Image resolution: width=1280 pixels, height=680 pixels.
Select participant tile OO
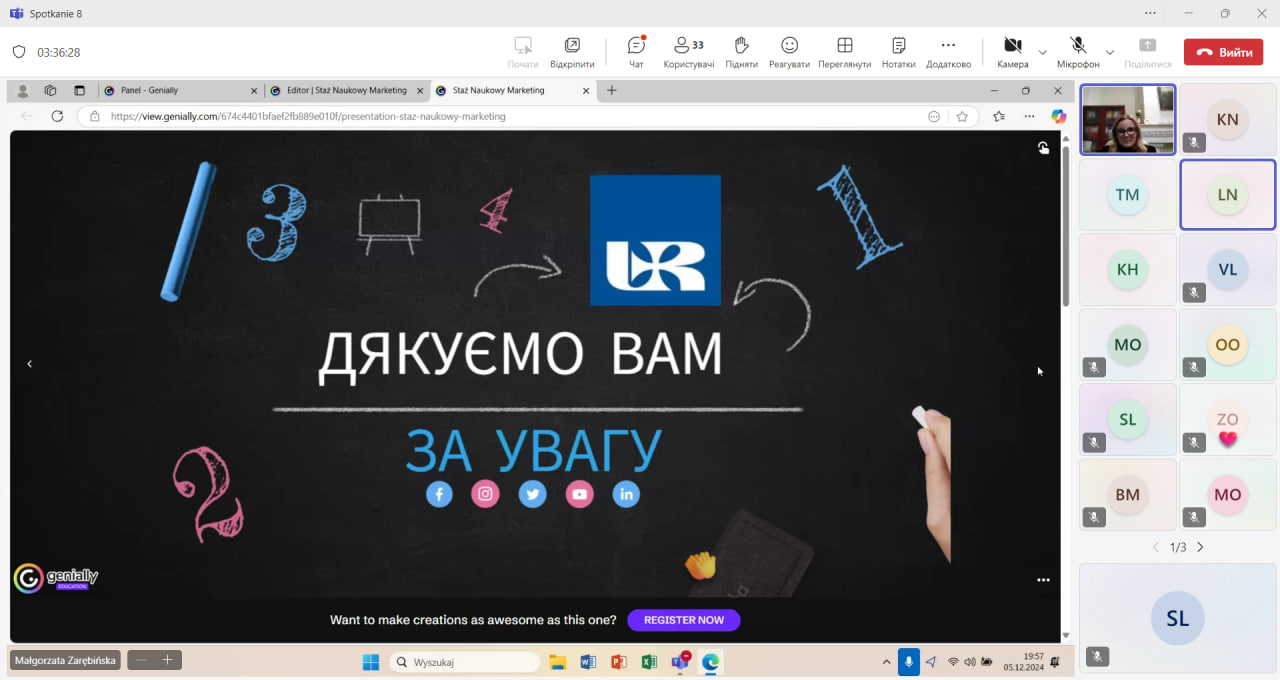point(1227,344)
